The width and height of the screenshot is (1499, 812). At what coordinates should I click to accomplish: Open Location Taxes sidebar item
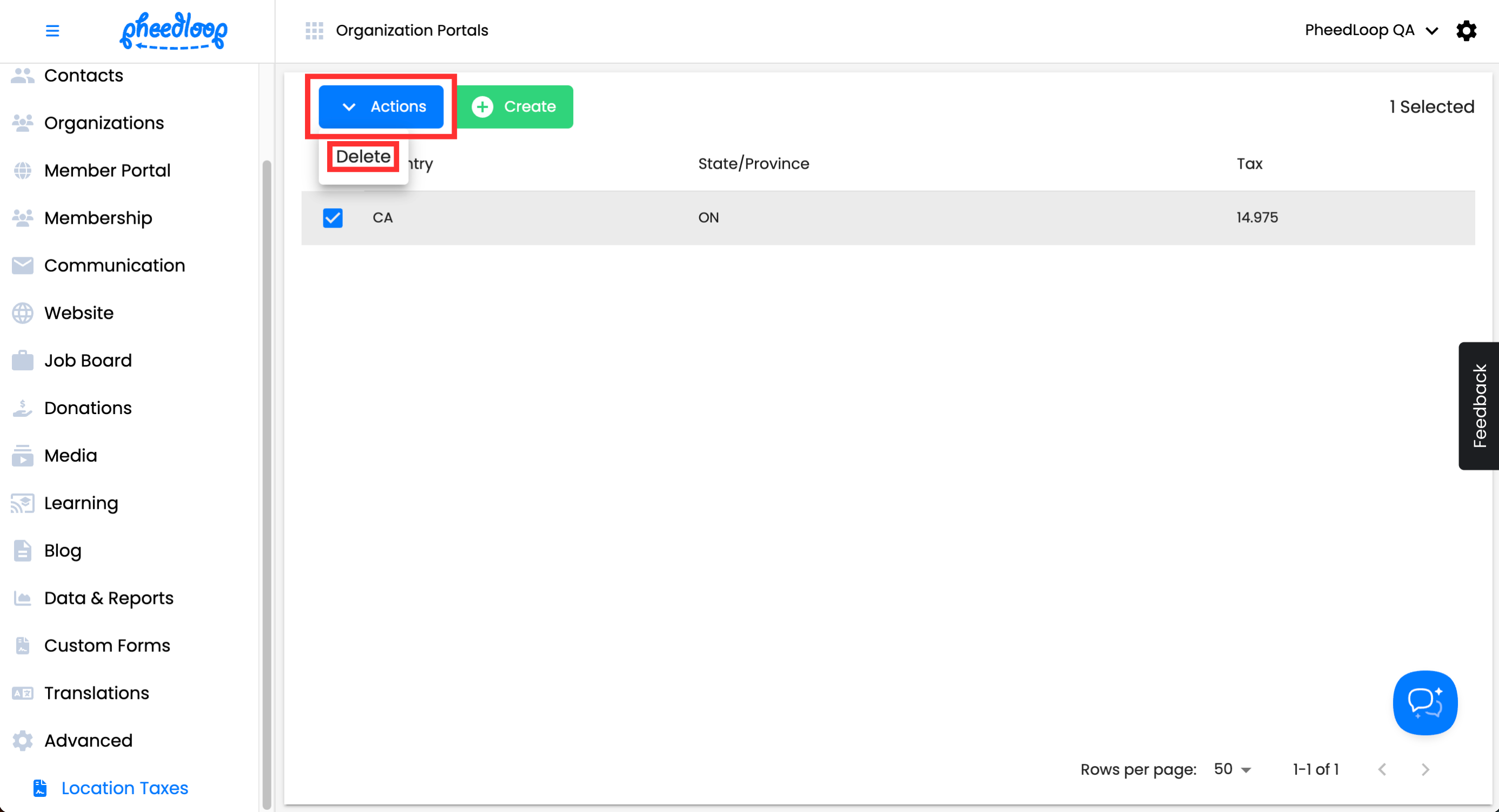point(124,788)
